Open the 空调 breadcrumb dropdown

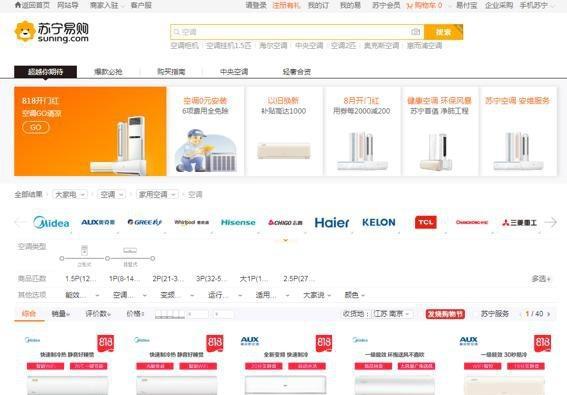[111, 195]
